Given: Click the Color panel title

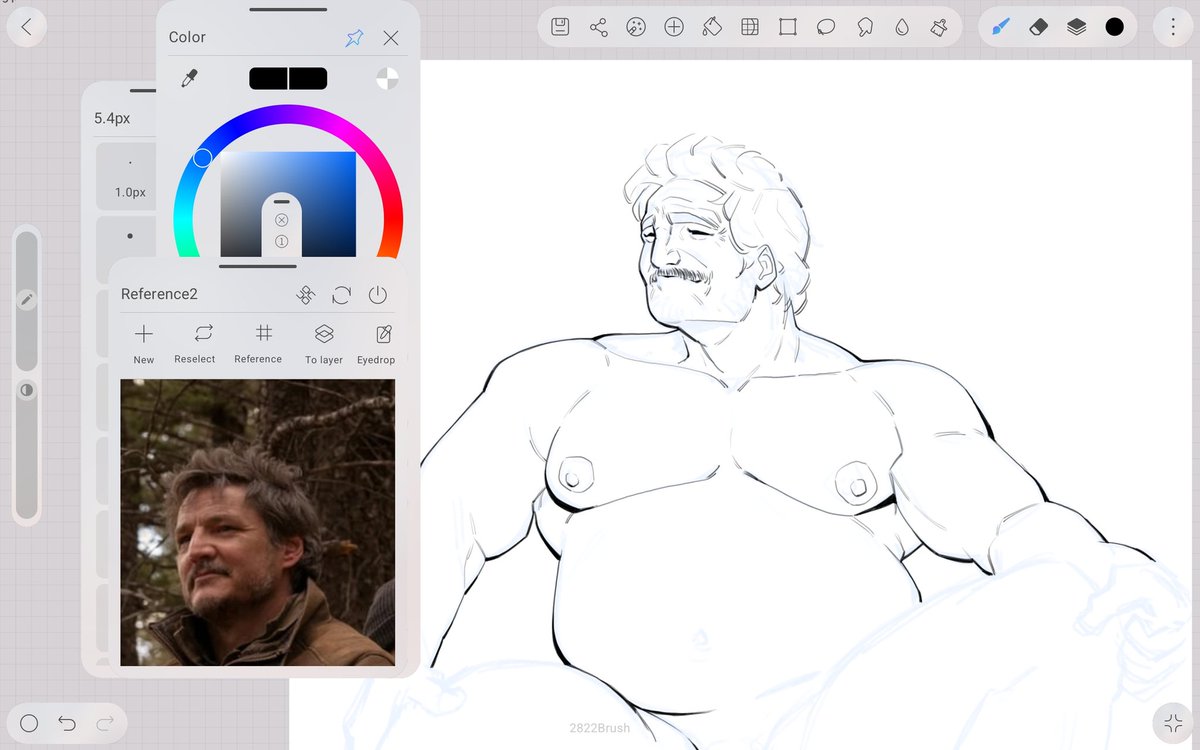Looking at the screenshot, I should pyautogui.click(x=187, y=37).
